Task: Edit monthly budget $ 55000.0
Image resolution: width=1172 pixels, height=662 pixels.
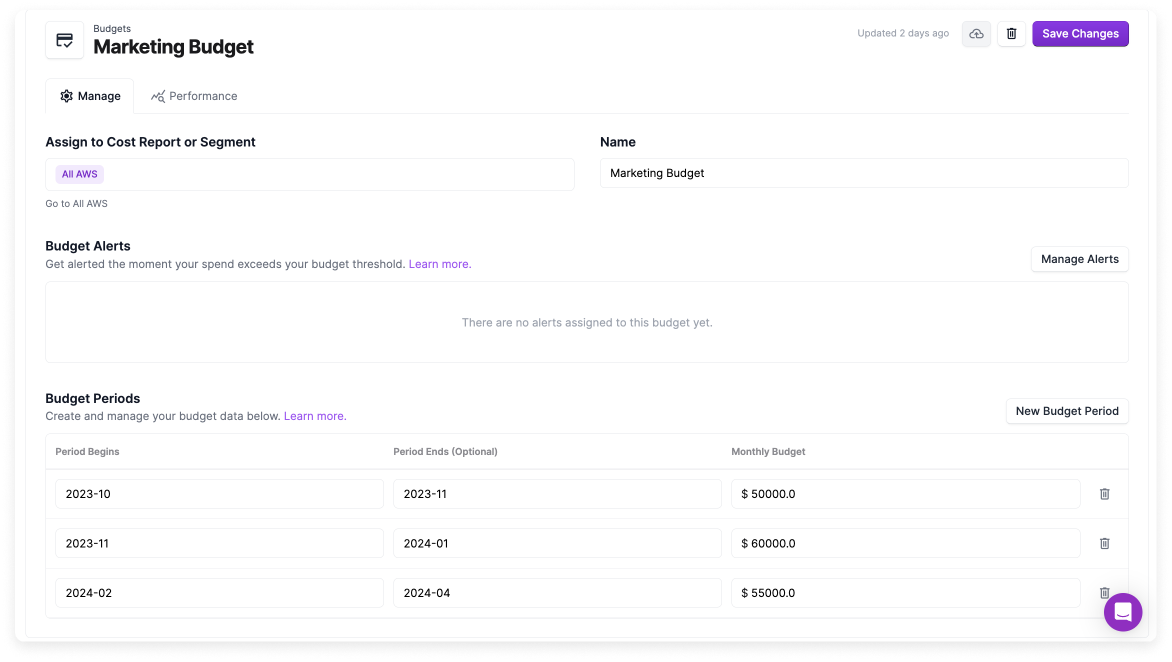Action: point(905,593)
